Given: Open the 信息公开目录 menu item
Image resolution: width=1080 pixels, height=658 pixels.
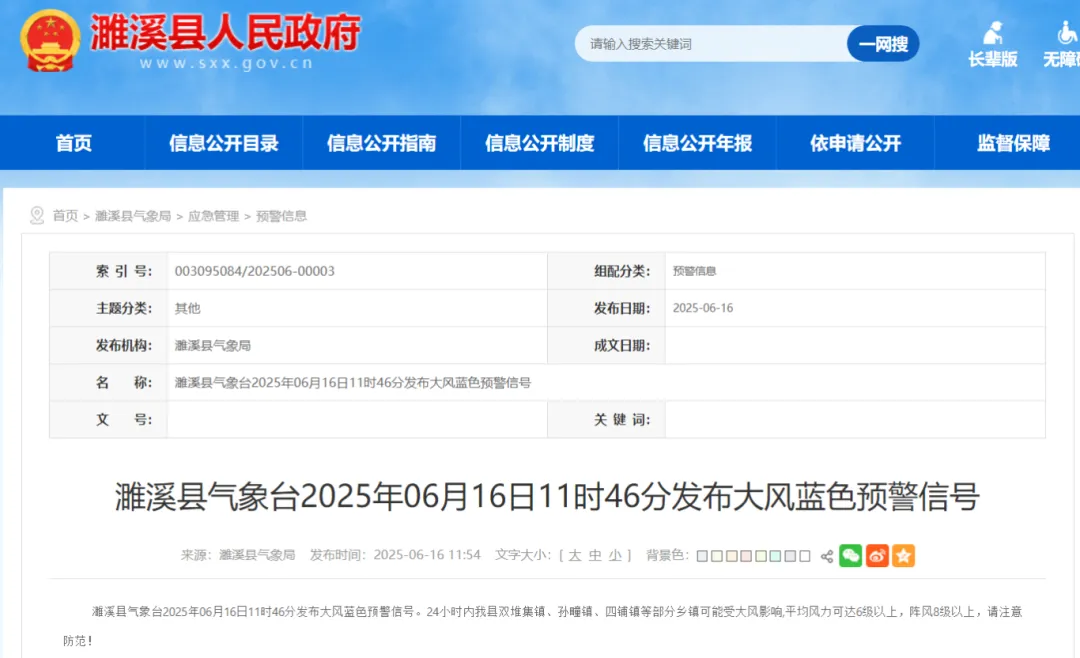Looking at the screenshot, I should coord(224,143).
